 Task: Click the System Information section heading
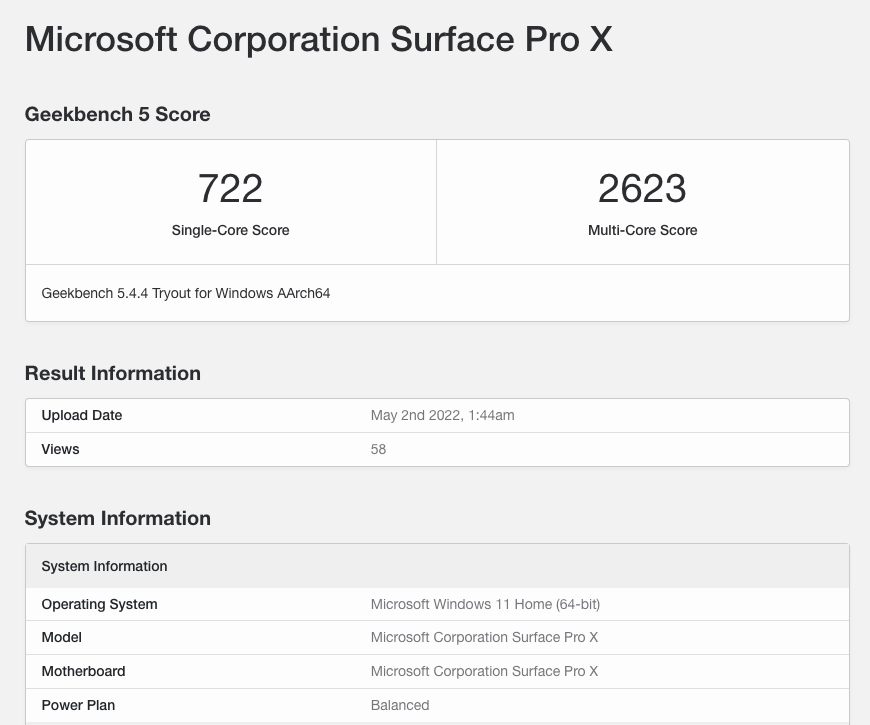117,518
